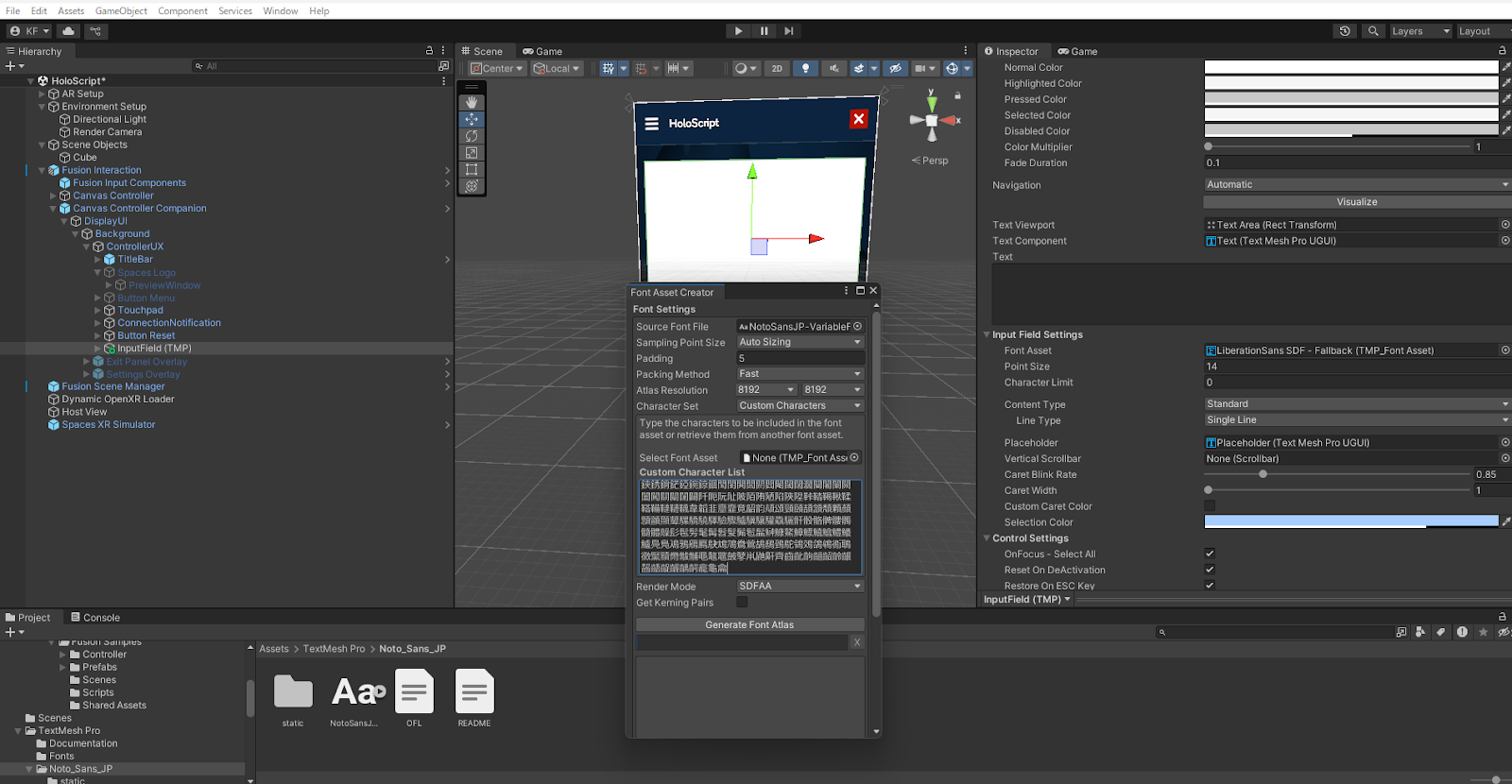
Task: Toggle scene lighting bulb icon
Action: click(805, 69)
